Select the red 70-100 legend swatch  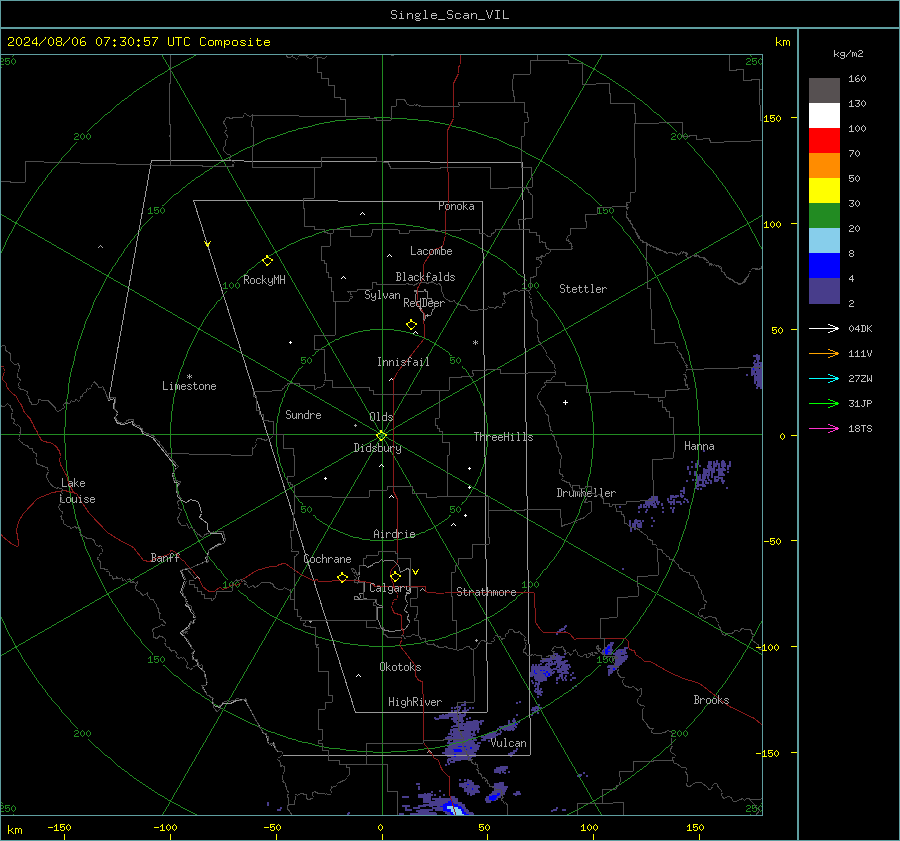tap(824, 141)
